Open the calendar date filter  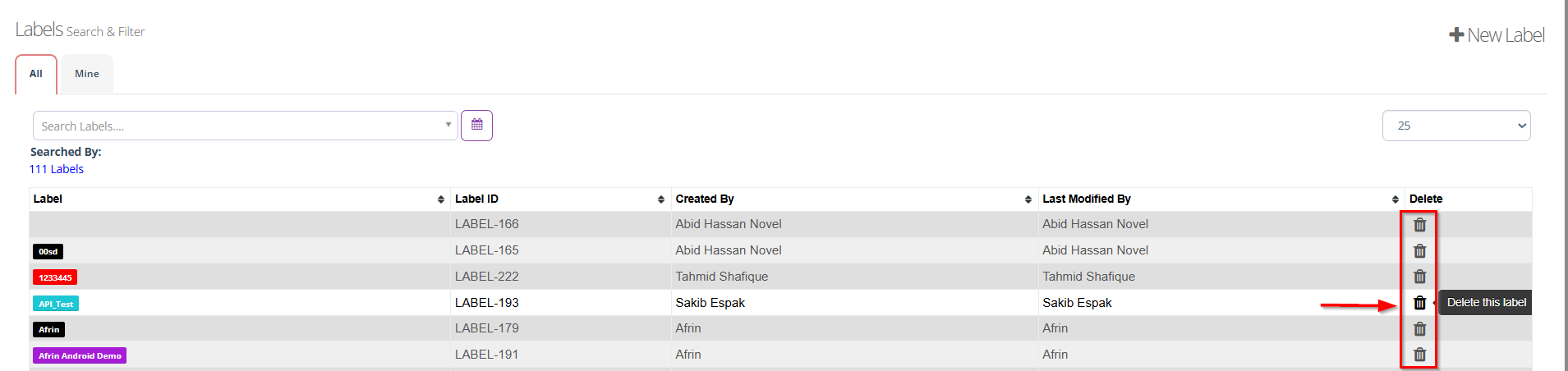point(476,126)
